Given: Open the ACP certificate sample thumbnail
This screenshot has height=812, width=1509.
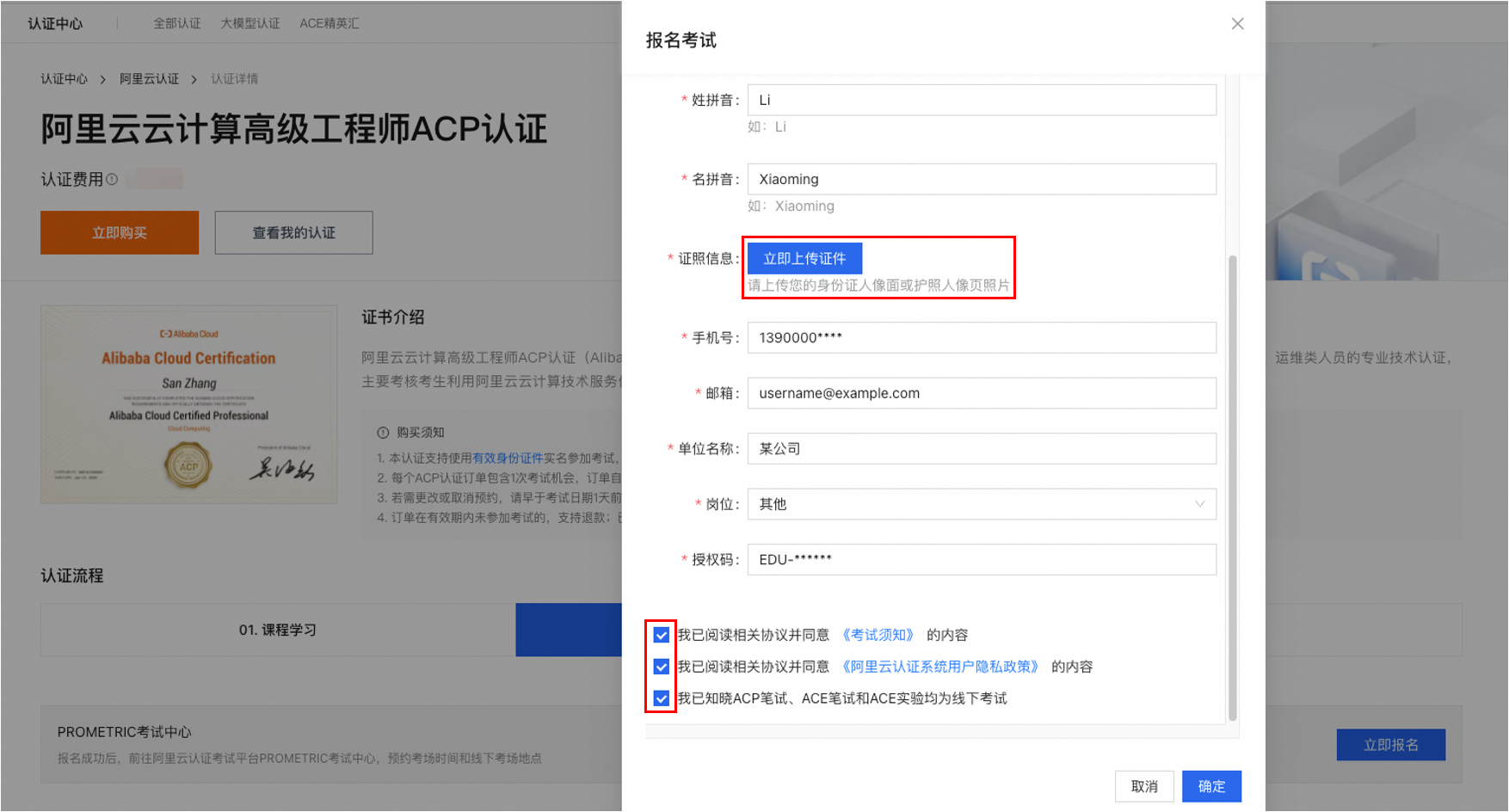Looking at the screenshot, I should coord(188,404).
